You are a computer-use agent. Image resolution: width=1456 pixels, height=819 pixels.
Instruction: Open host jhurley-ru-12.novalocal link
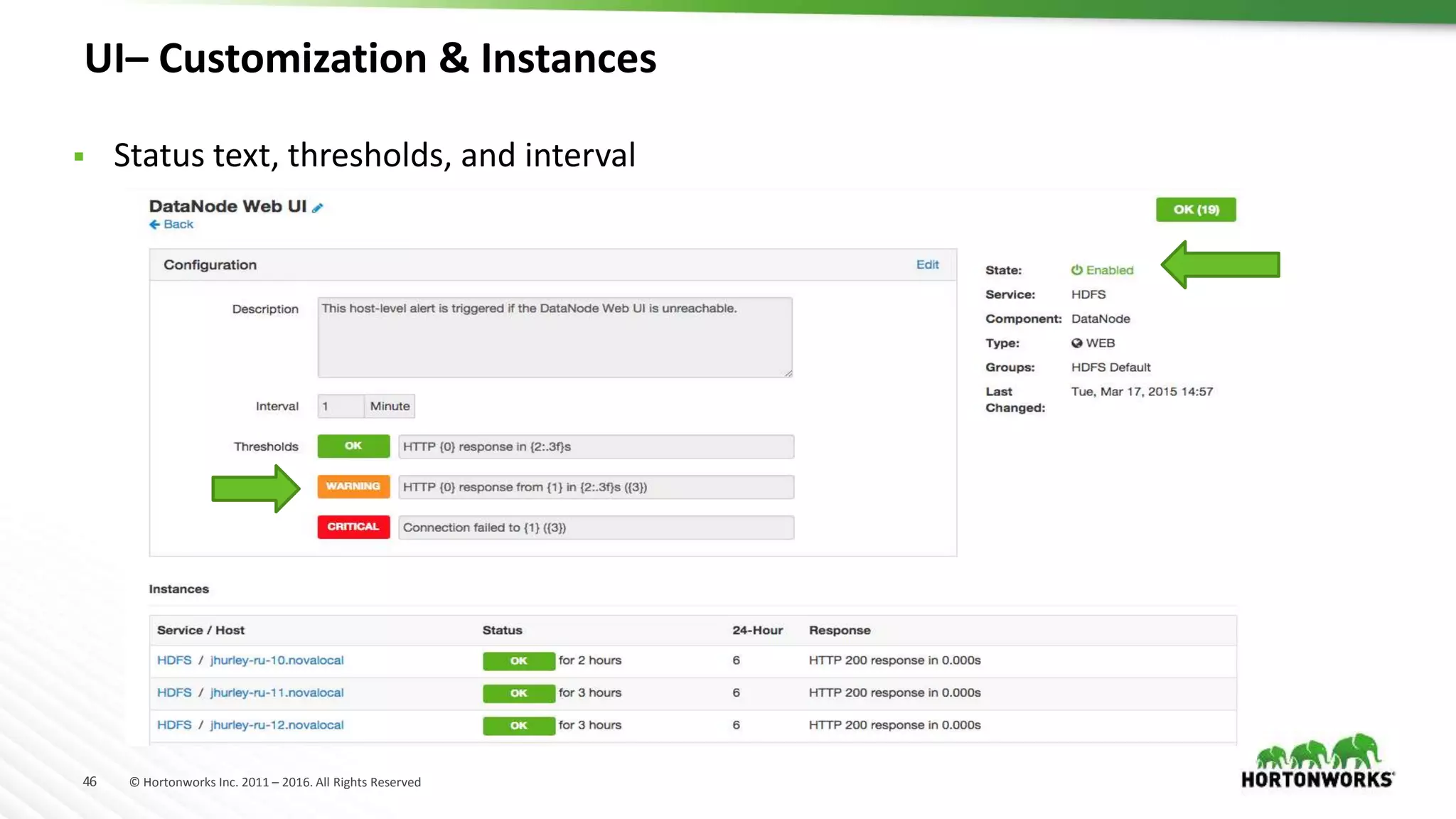point(277,725)
